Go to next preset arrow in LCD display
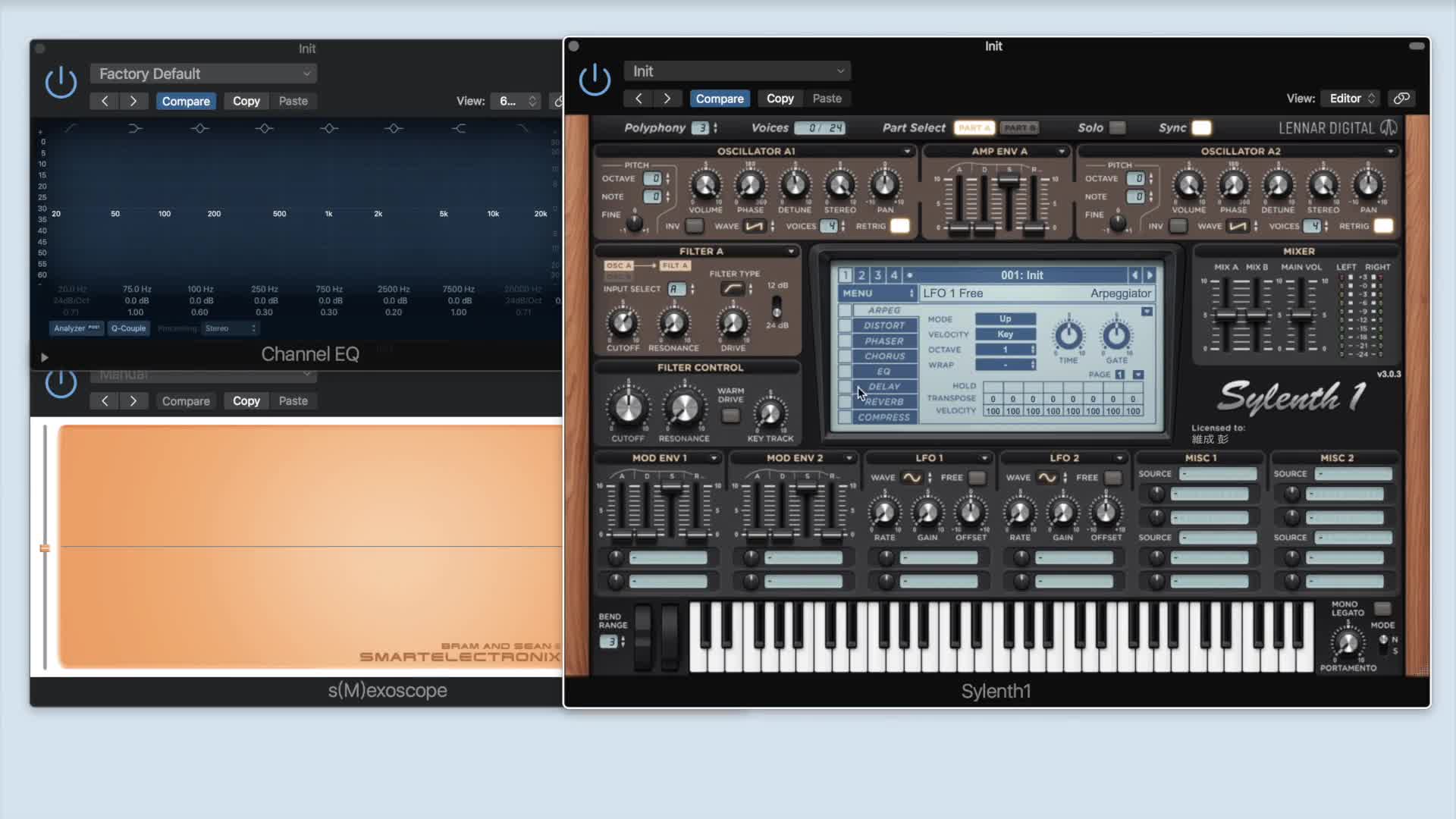This screenshot has height=819, width=1456. tap(1150, 275)
